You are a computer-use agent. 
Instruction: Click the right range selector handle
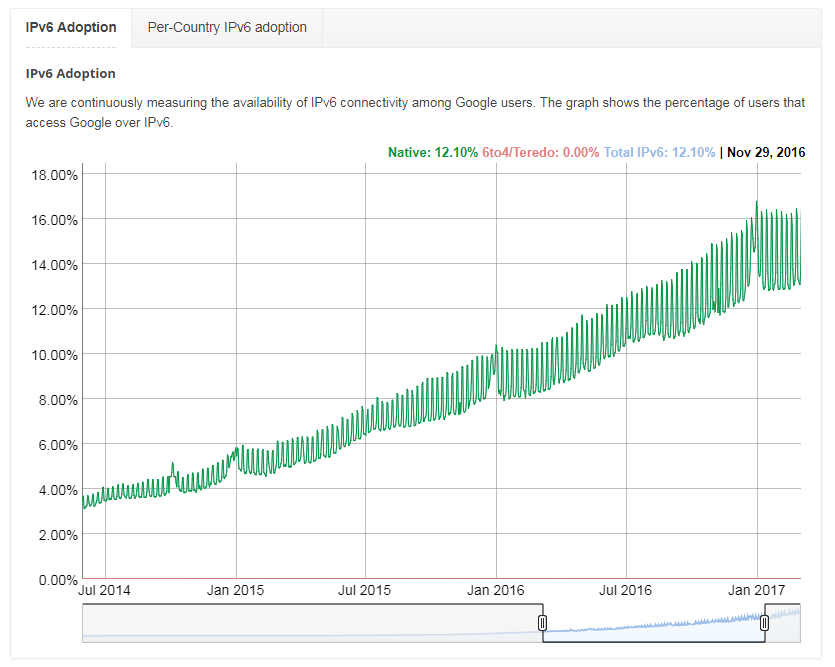click(x=764, y=623)
